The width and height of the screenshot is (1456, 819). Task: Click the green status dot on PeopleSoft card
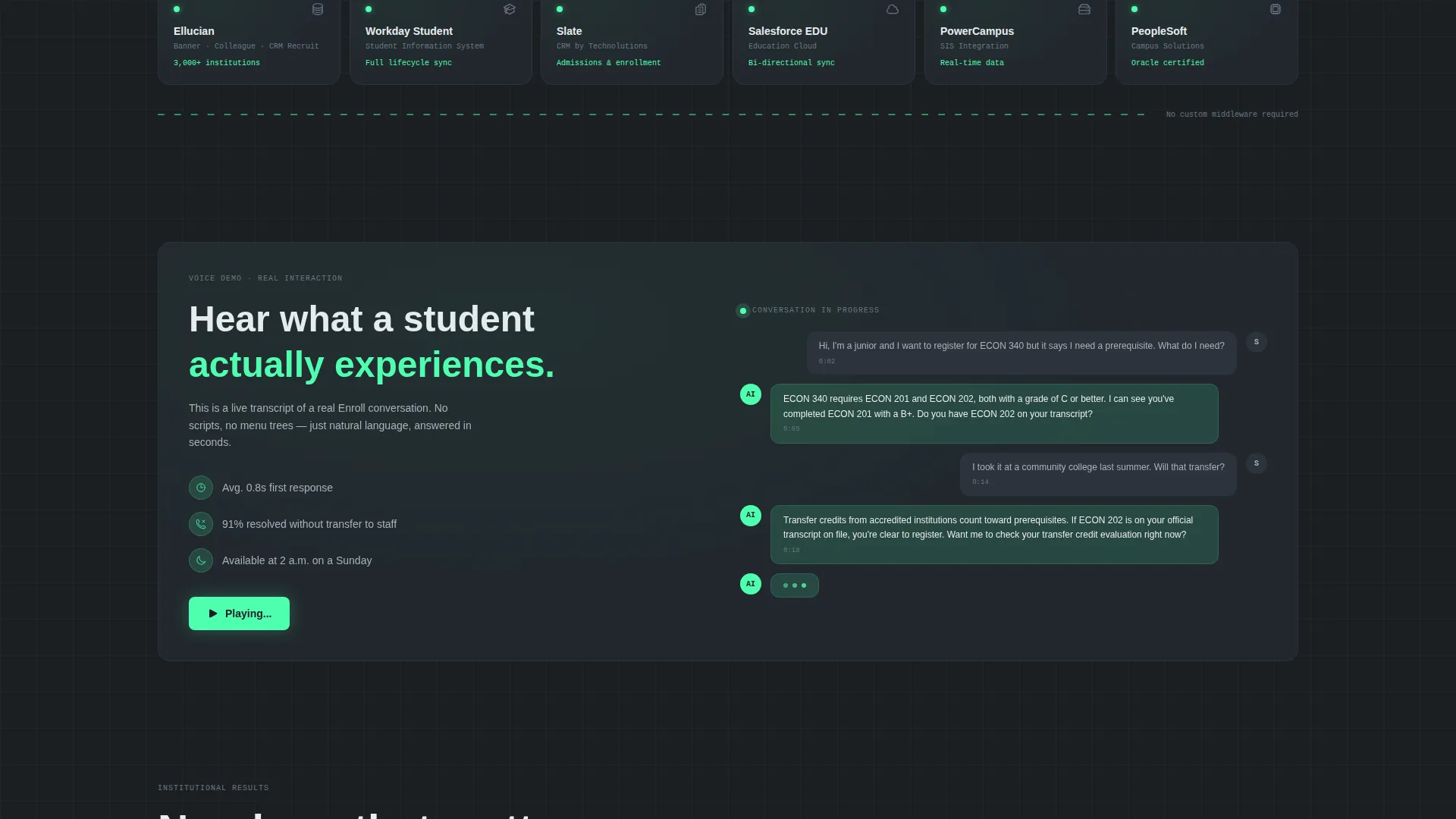tap(1134, 9)
